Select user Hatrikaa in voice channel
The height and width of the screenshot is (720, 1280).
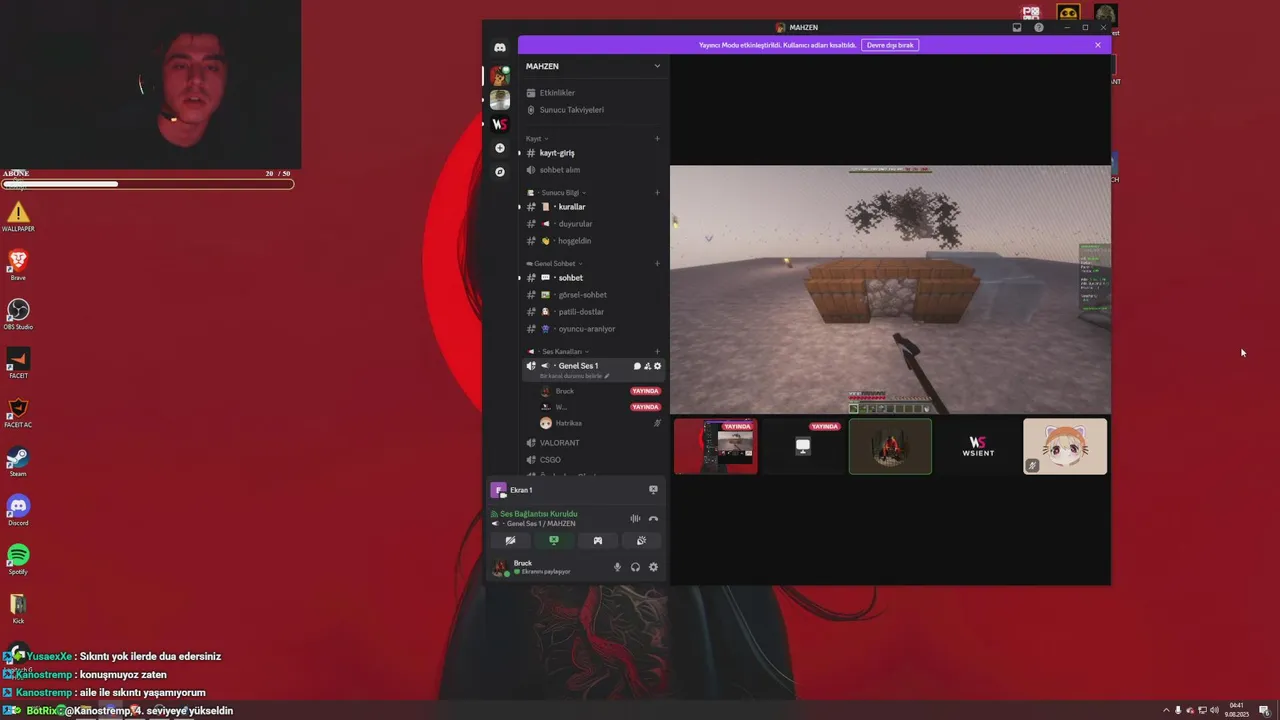pos(600,423)
